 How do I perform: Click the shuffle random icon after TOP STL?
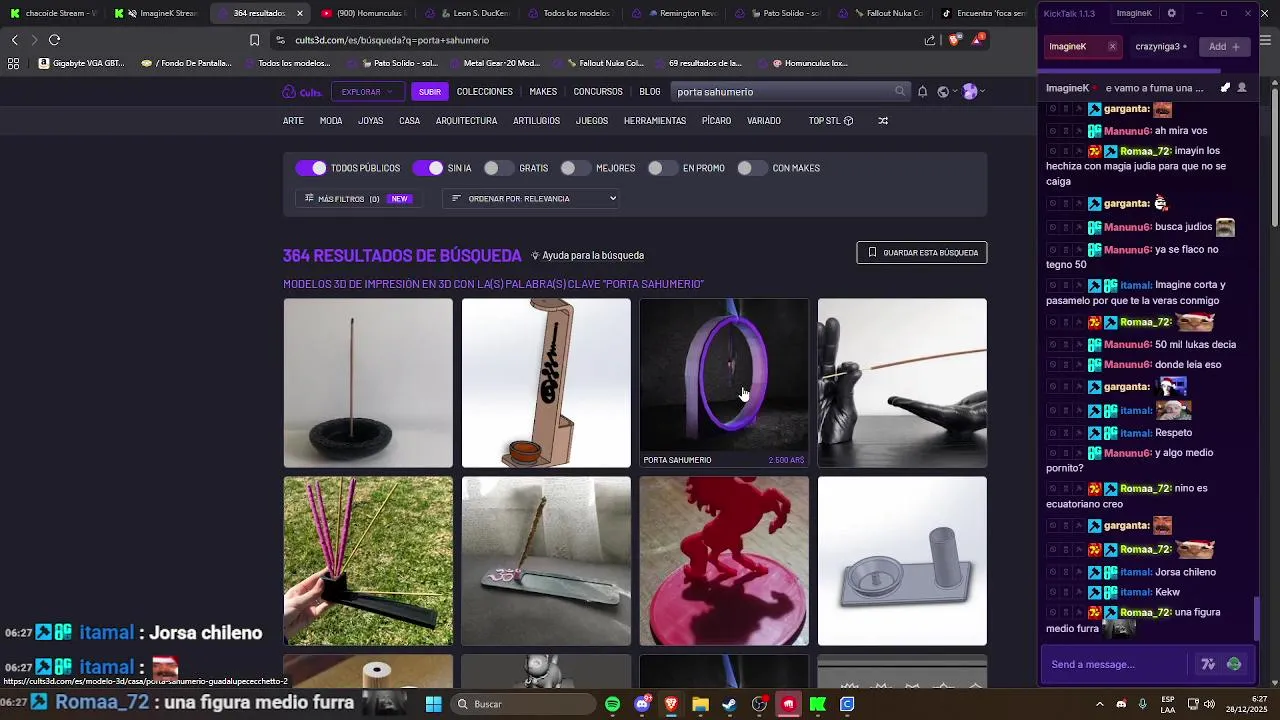(x=883, y=121)
